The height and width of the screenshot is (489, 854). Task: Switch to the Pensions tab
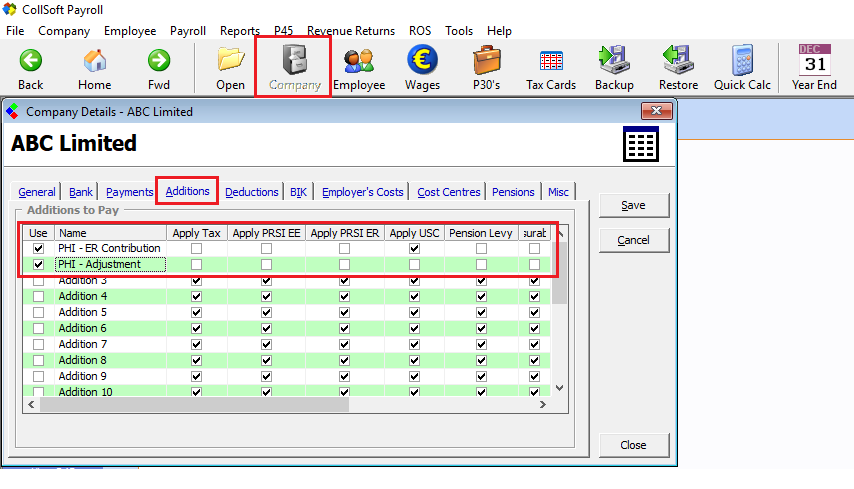[513, 192]
